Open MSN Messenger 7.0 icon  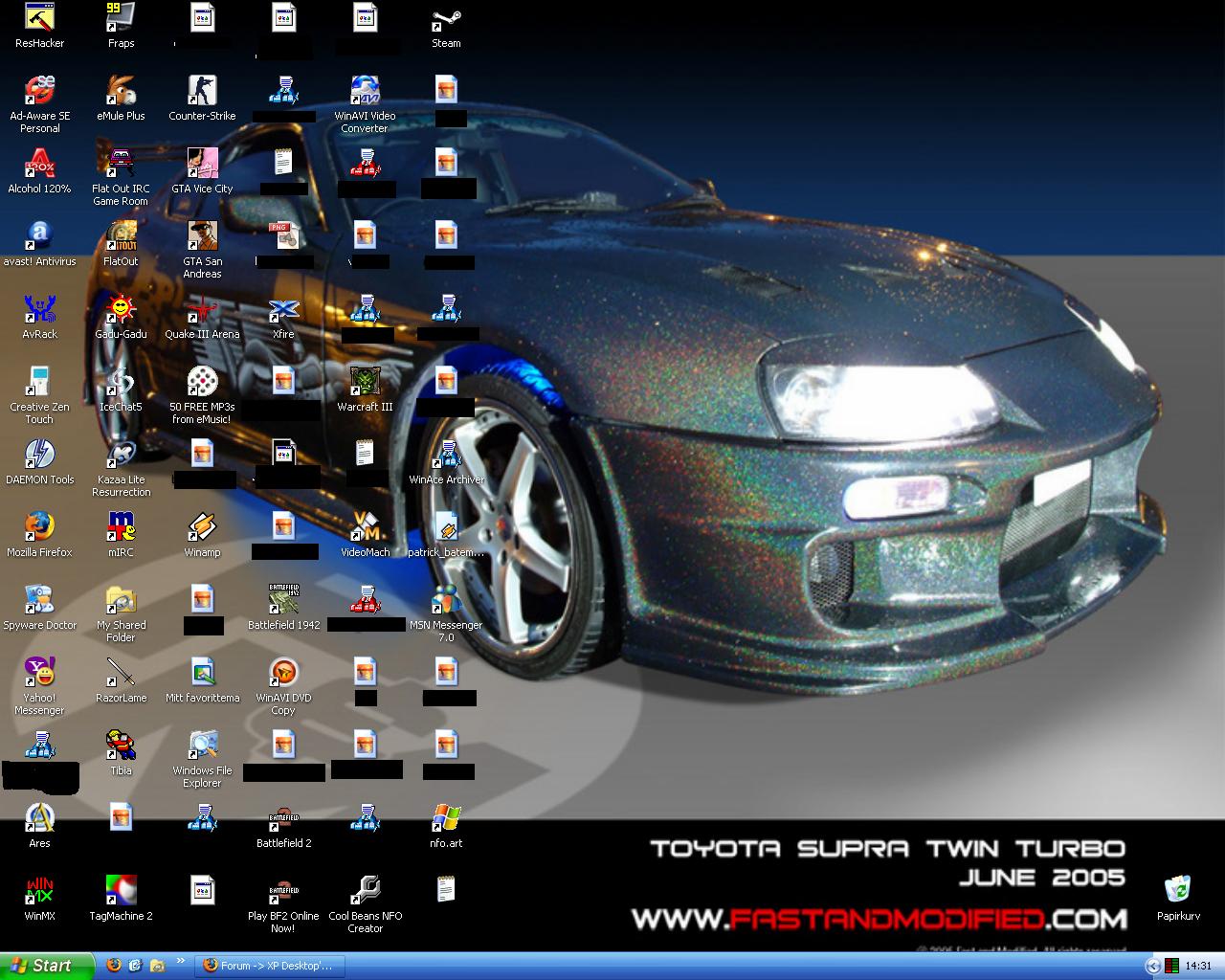(x=446, y=613)
